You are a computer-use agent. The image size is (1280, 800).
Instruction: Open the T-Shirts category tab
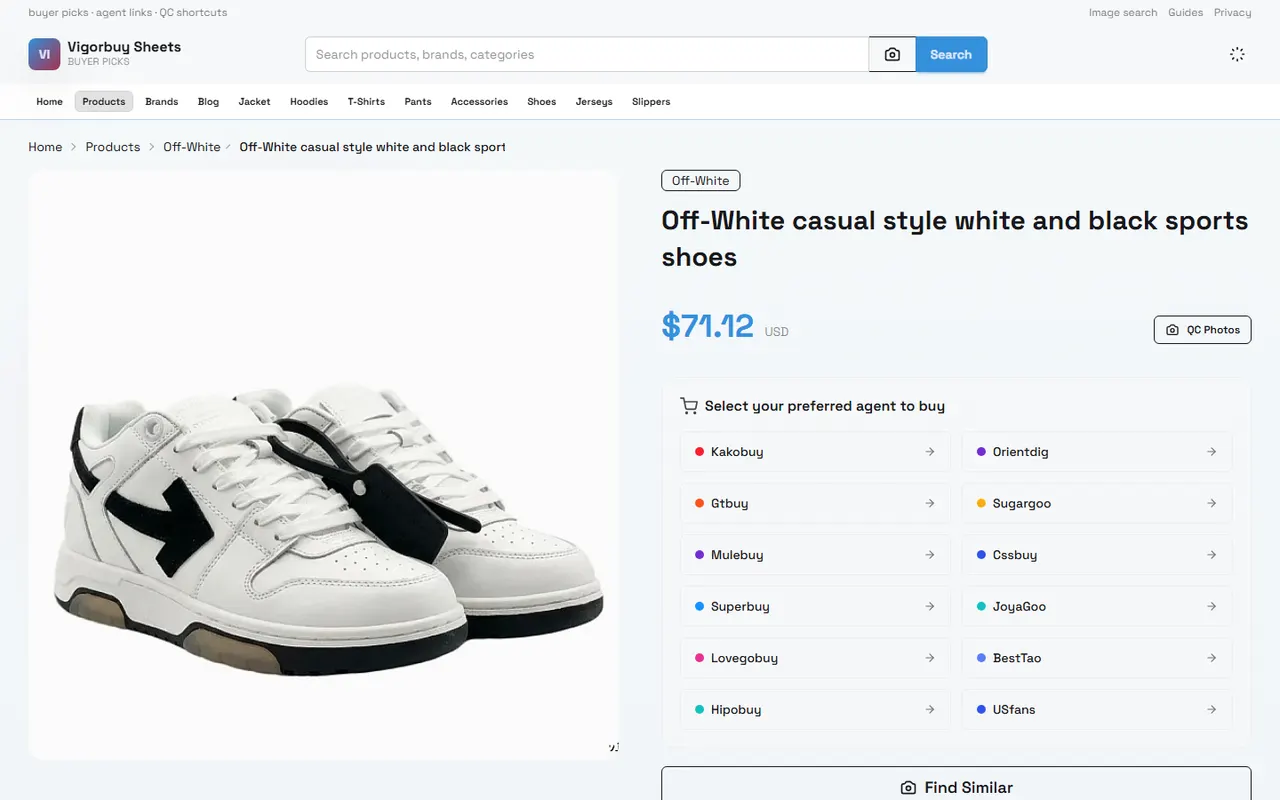coord(366,101)
